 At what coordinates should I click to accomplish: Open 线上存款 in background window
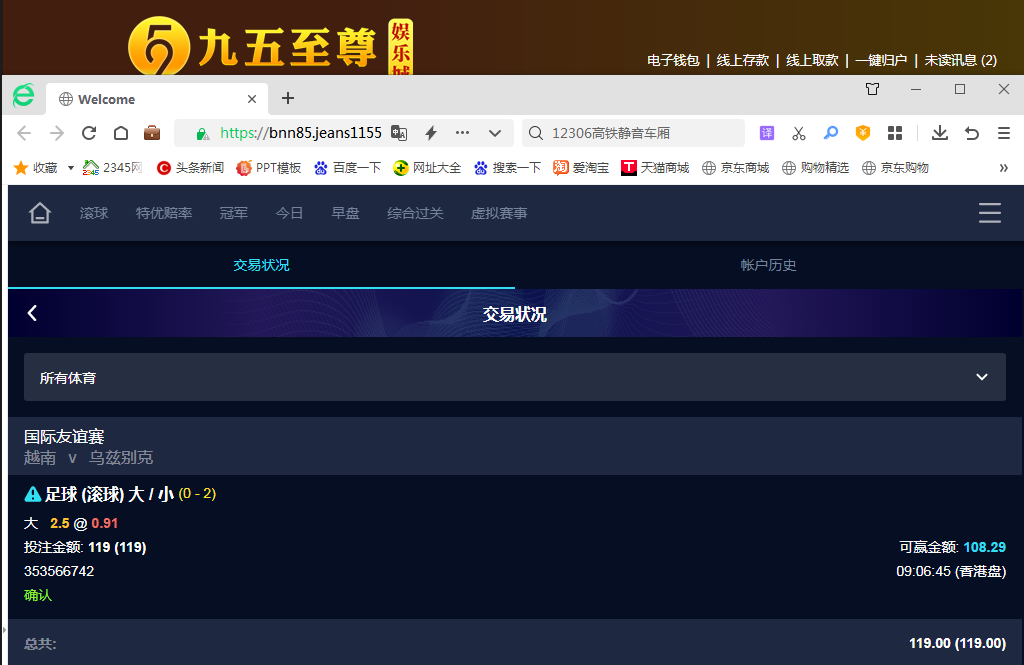coord(743,60)
